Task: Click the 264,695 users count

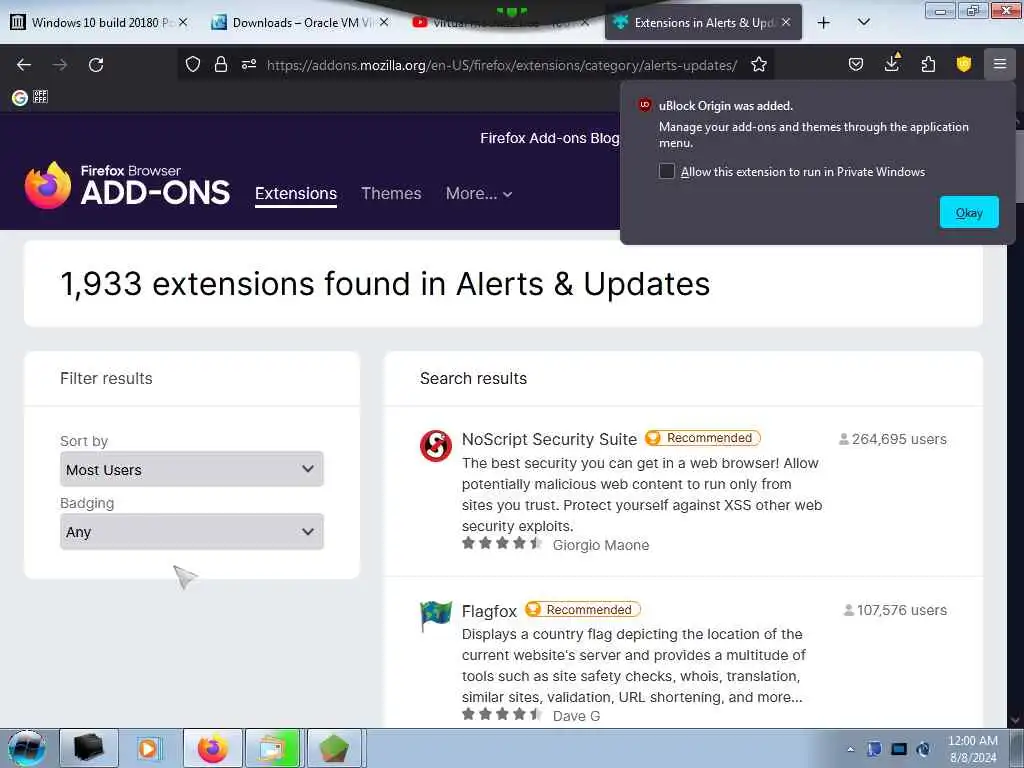Action: [893, 439]
